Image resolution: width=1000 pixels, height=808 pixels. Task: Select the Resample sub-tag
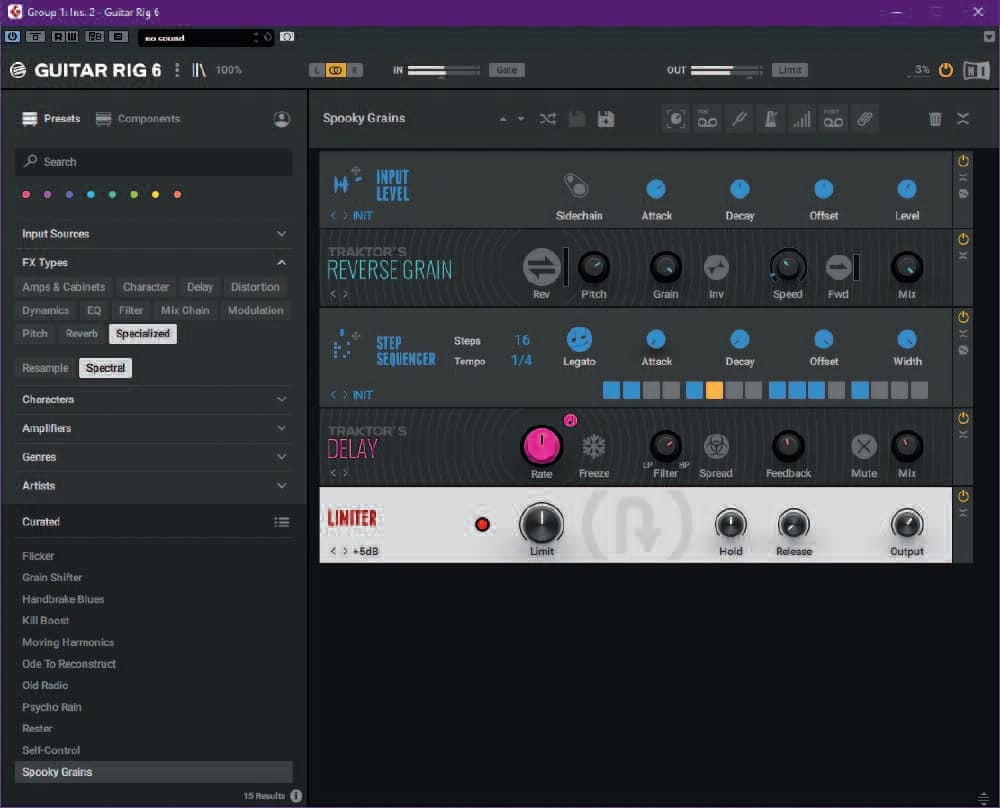pyautogui.click(x=45, y=368)
